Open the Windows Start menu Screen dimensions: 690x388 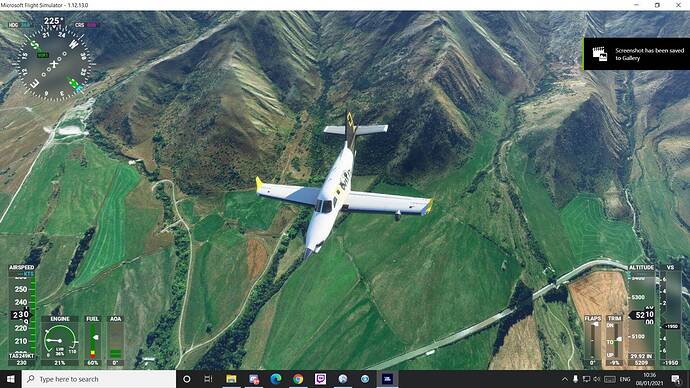coord(11,379)
